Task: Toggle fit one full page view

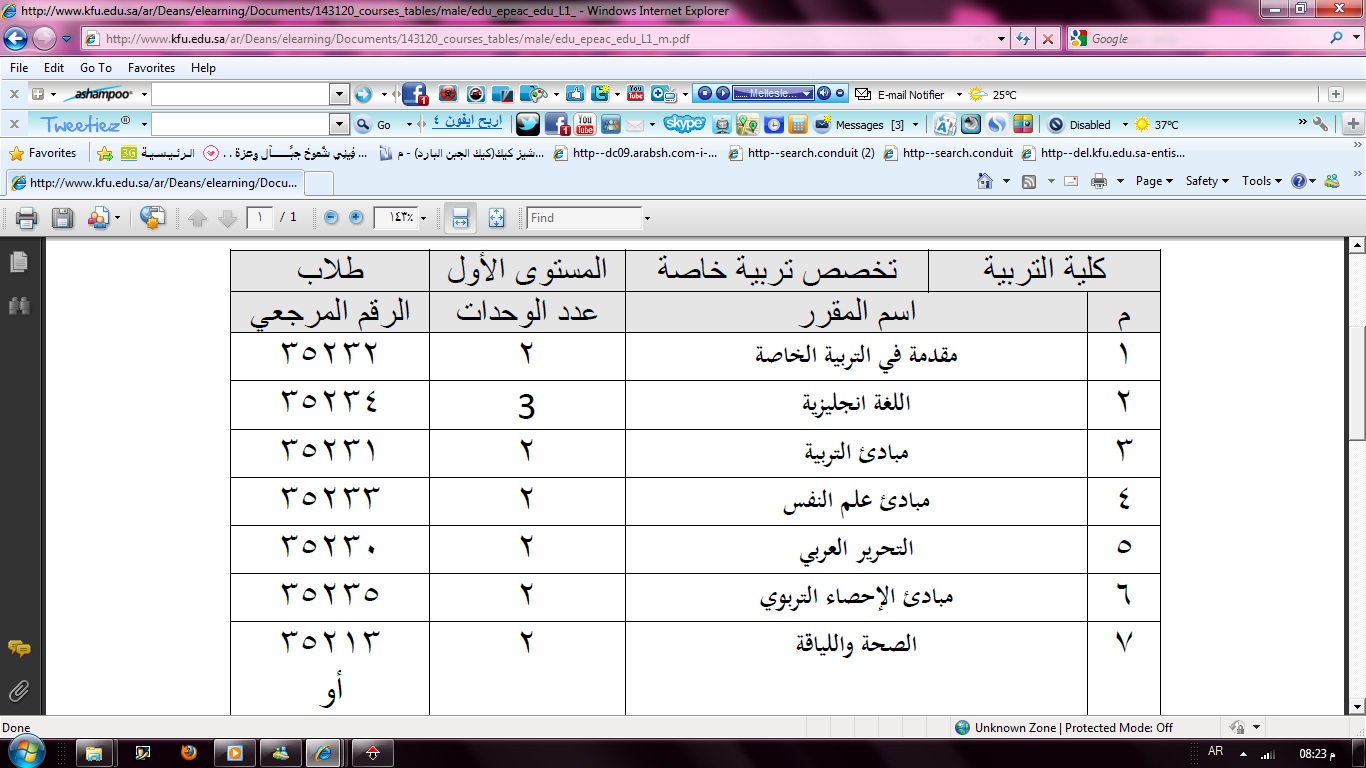Action: pyautogui.click(x=497, y=218)
